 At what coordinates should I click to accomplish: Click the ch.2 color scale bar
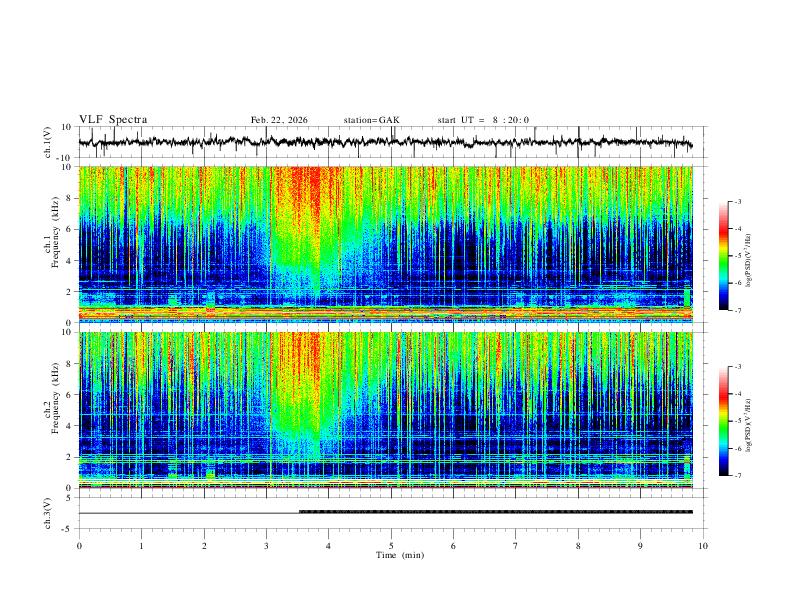(x=723, y=421)
